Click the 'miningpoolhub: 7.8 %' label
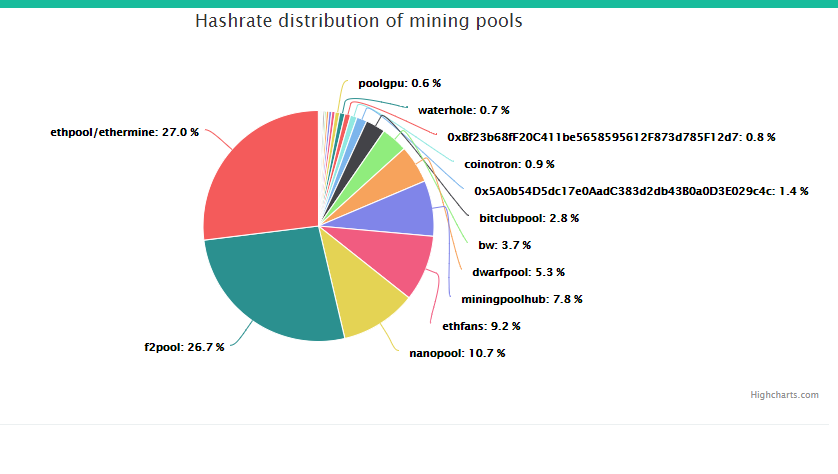838x474 pixels. point(522,299)
